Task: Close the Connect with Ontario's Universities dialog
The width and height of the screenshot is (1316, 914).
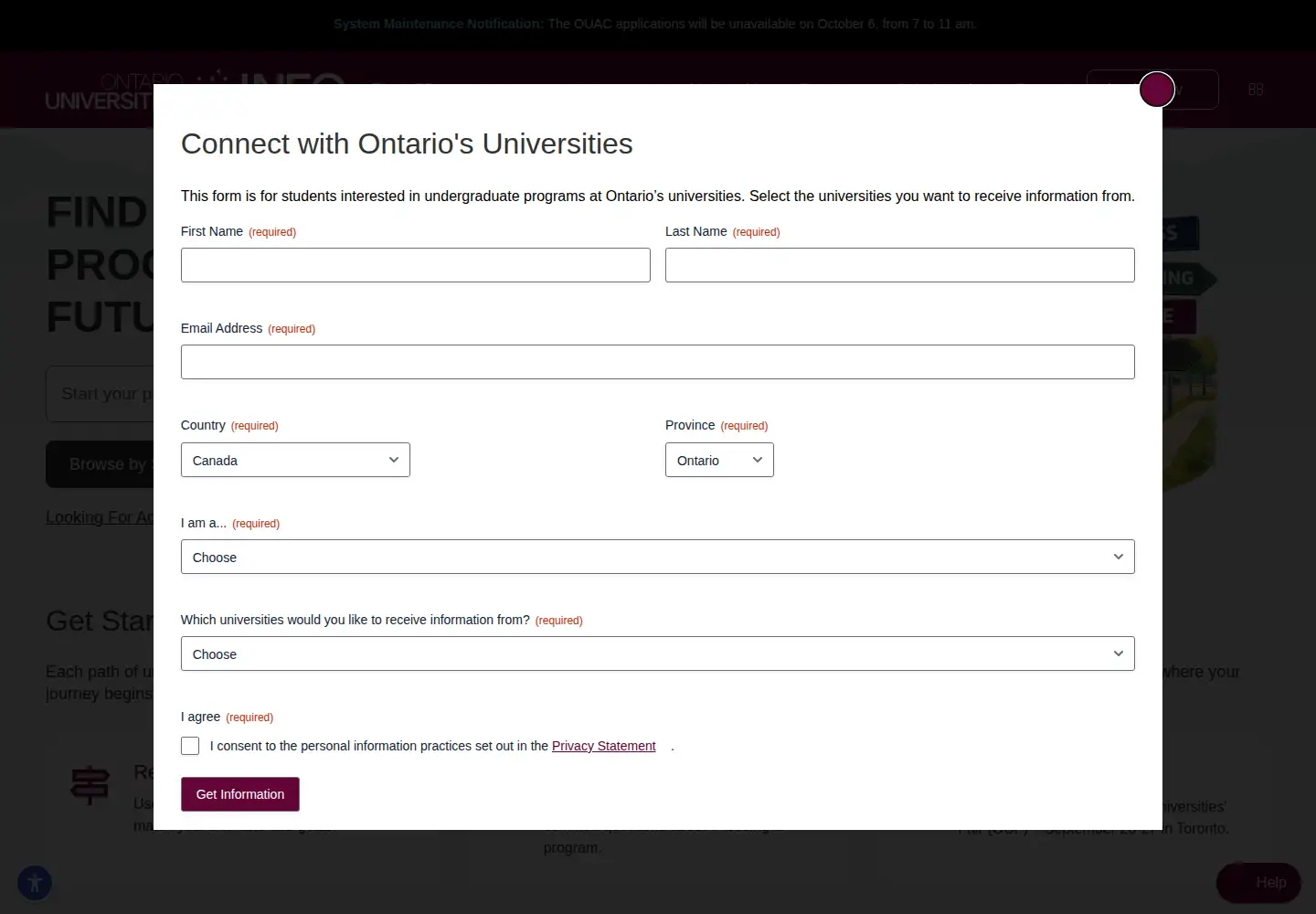Action: pos(1157,90)
